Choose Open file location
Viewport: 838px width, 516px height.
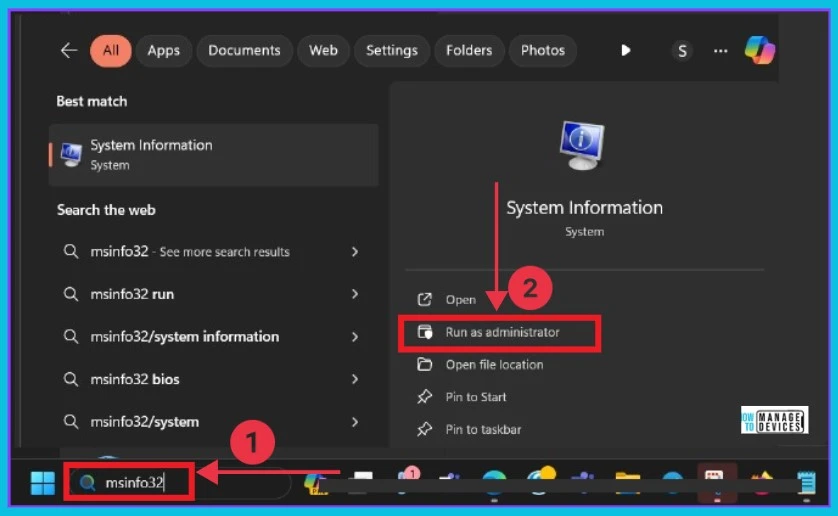coord(494,365)
